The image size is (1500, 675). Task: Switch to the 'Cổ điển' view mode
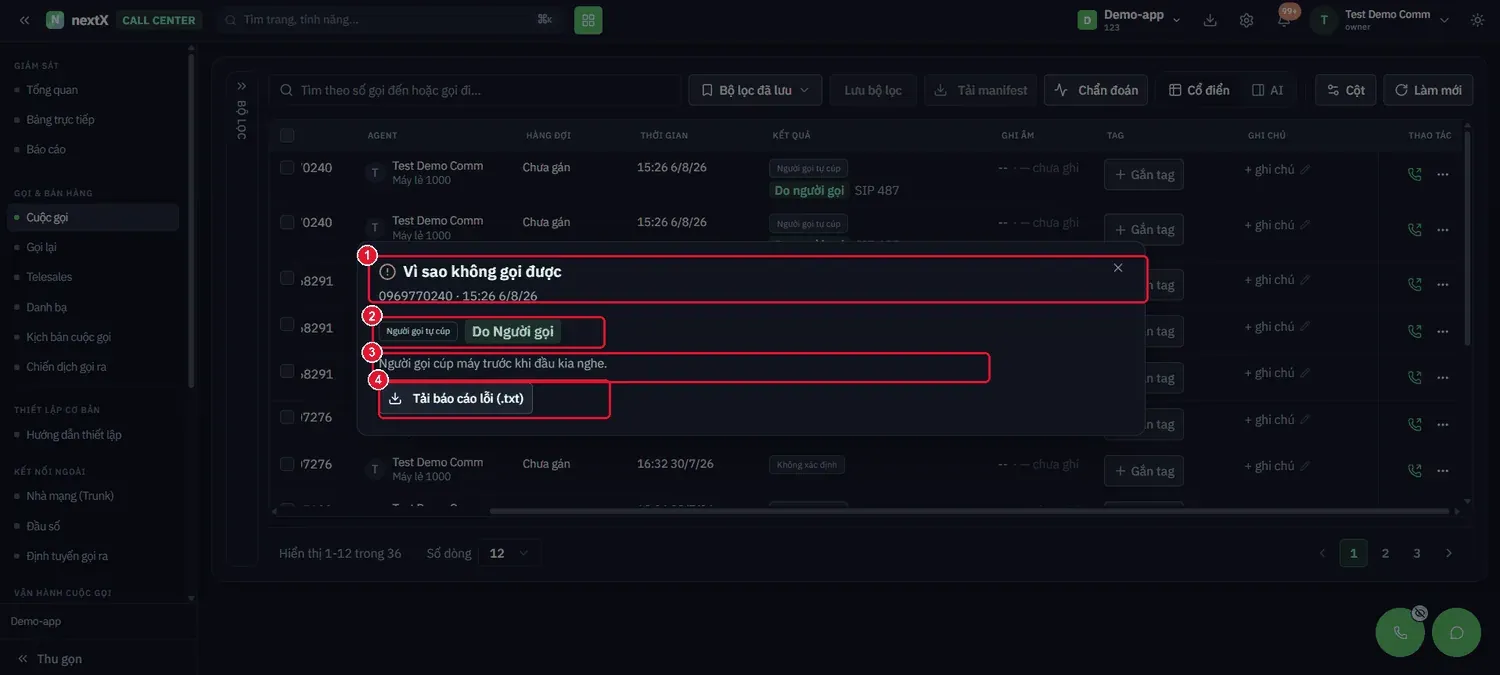pyautogui.click(x=1199, y=90)
